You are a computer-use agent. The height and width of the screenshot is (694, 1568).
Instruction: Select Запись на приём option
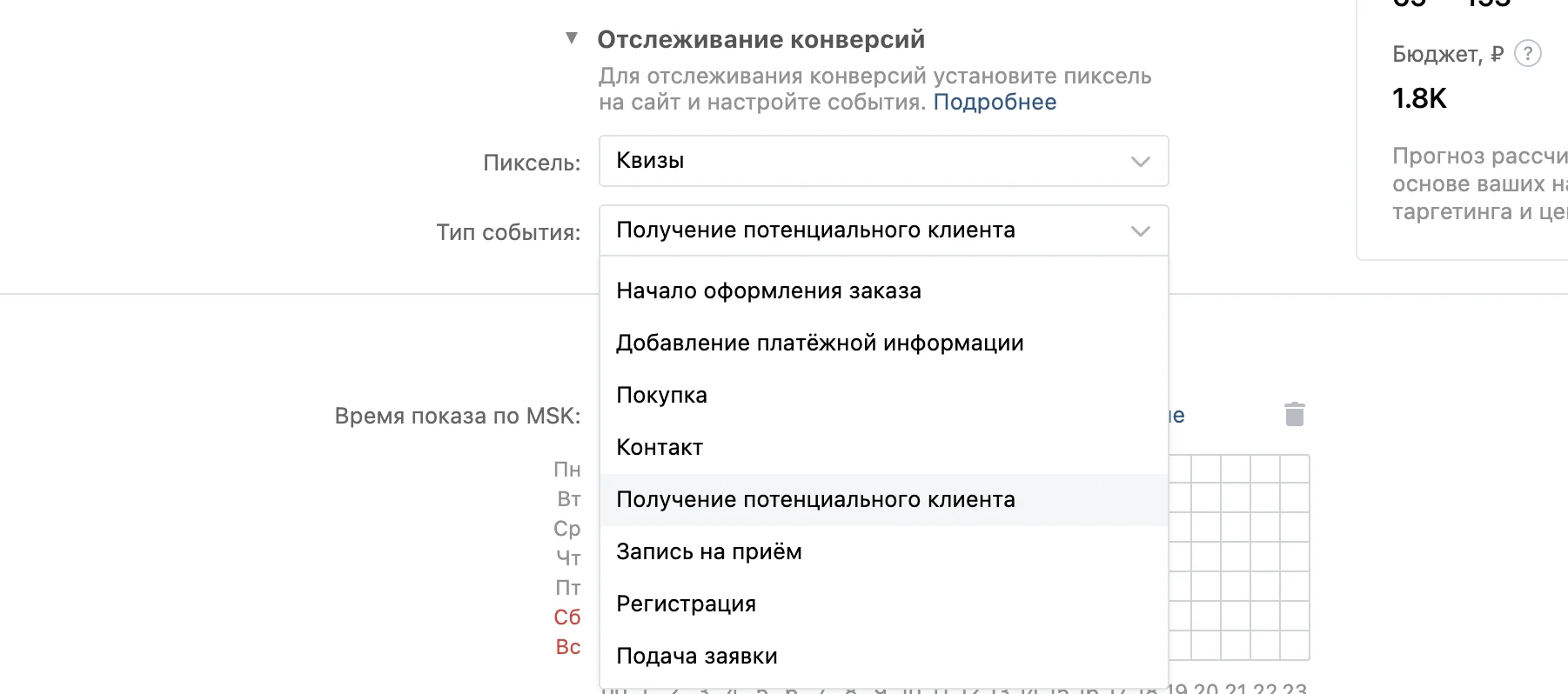pos(883,552)
